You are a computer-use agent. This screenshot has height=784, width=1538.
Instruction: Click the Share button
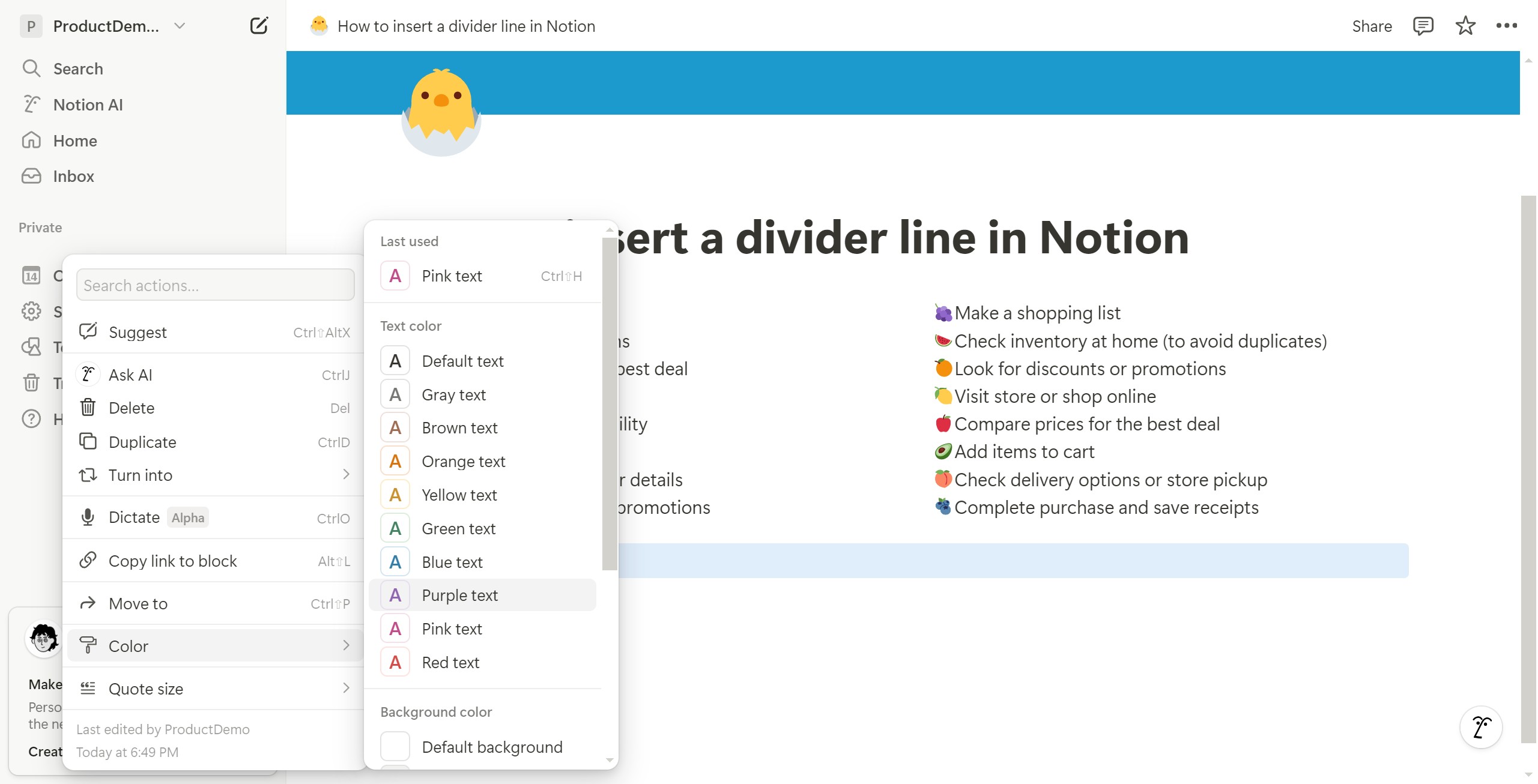pyautogui.click(x=1372, y=26)
